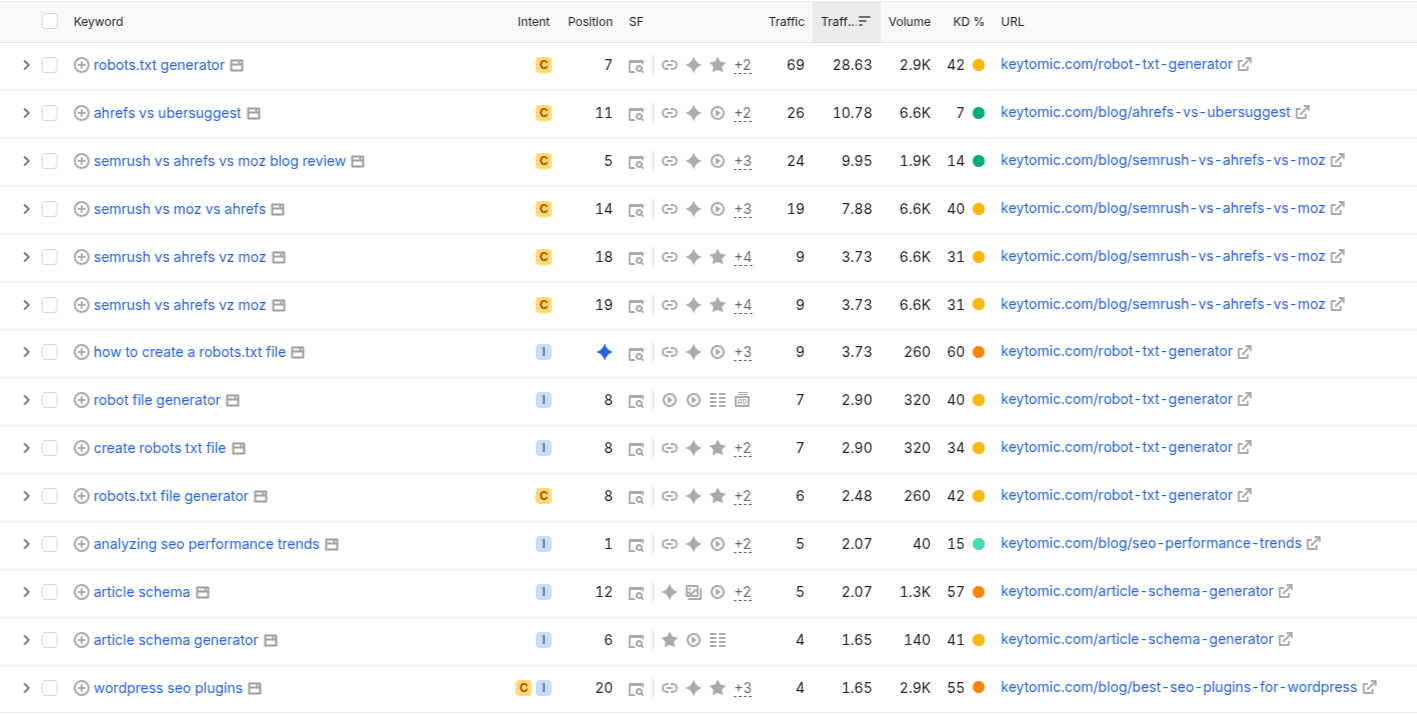The height and width of the screenshot is (715, 1417).
Task: Click the plus icon beside article schema keyword
Action: pos(82,592)
